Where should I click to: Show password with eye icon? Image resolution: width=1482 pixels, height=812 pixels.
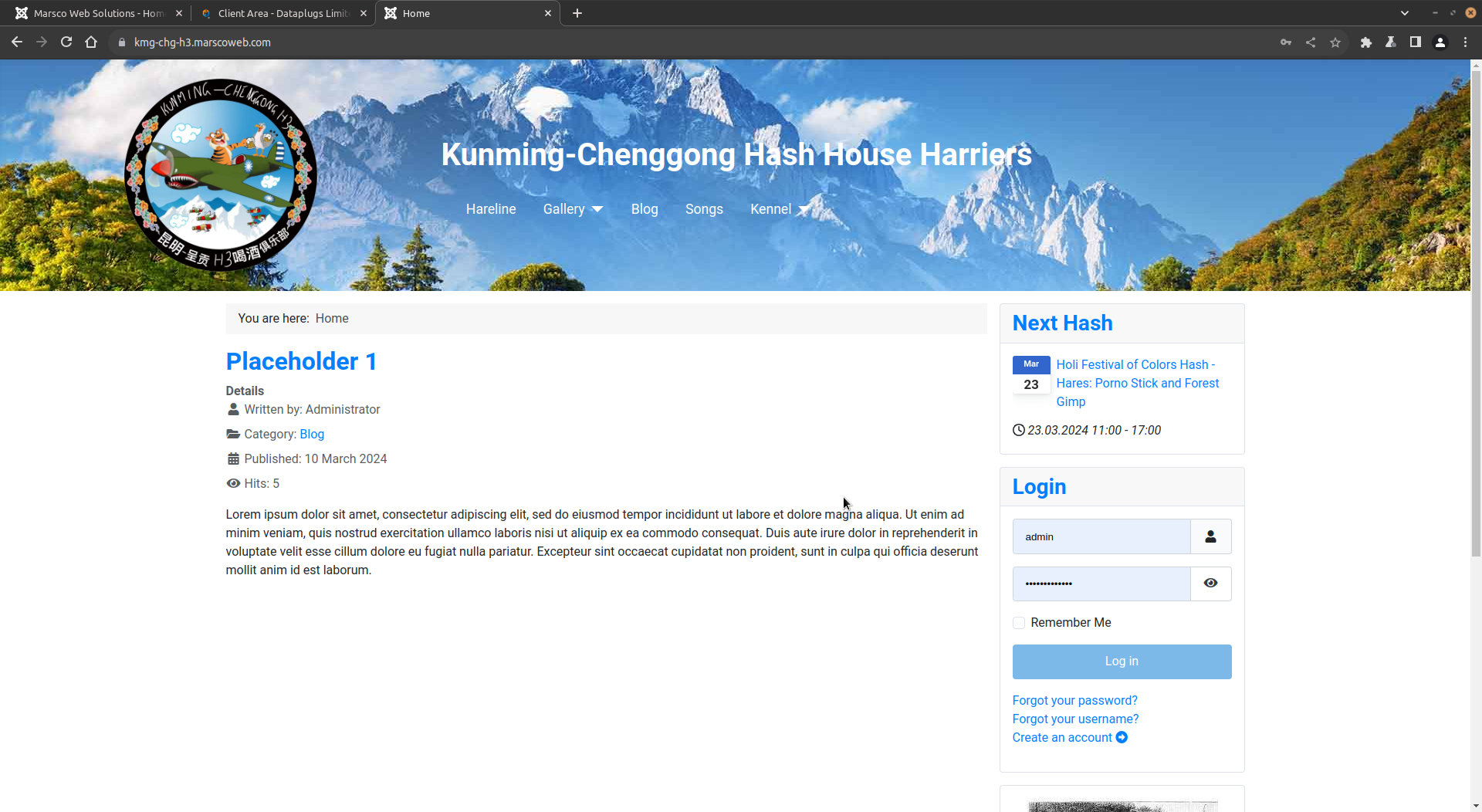1210,584
